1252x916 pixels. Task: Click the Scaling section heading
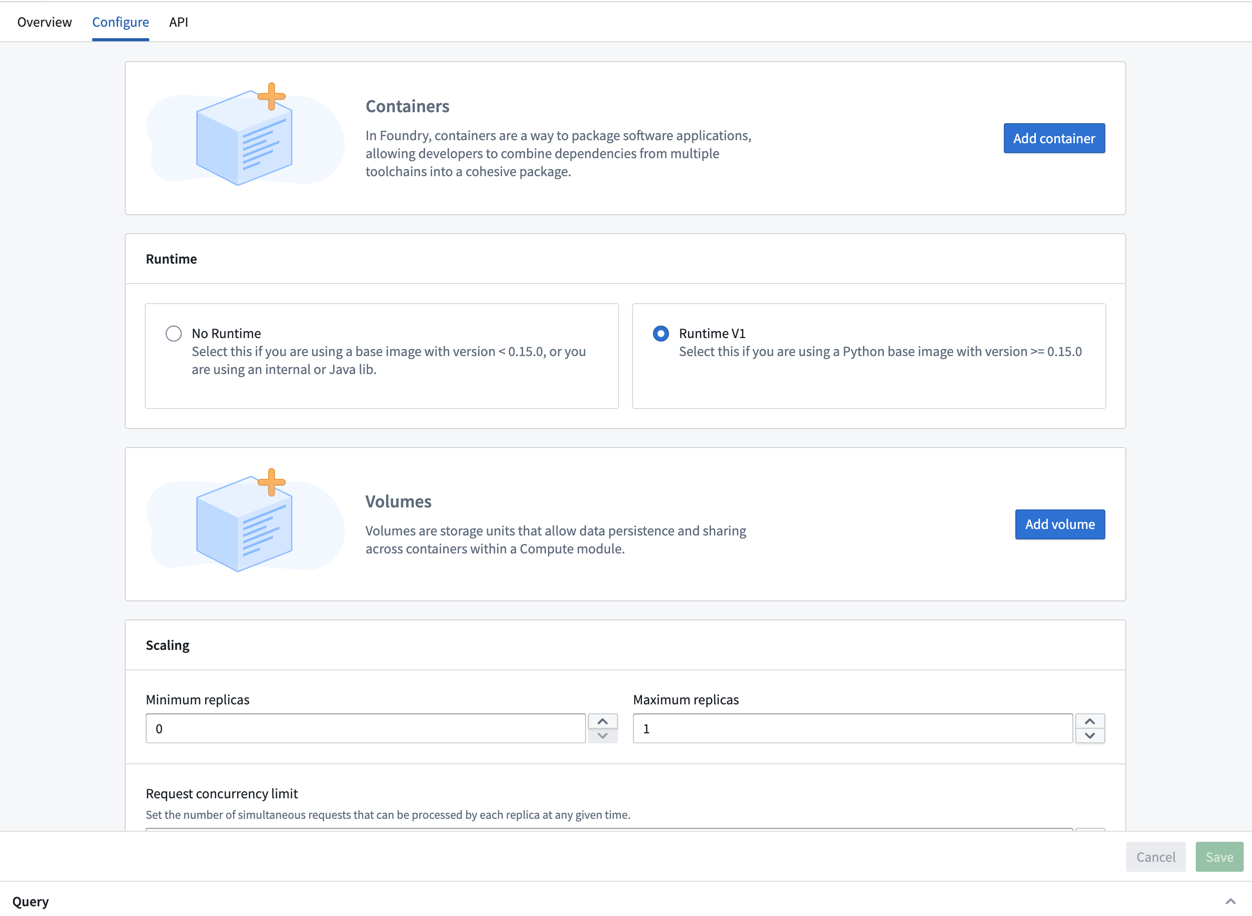tap(167, 645)
